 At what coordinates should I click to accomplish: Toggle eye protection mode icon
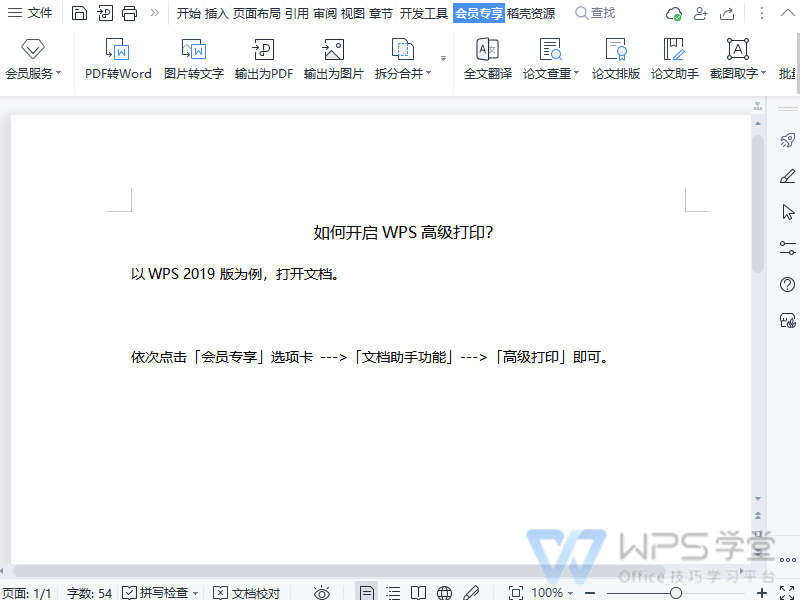[x=322, y=593]
